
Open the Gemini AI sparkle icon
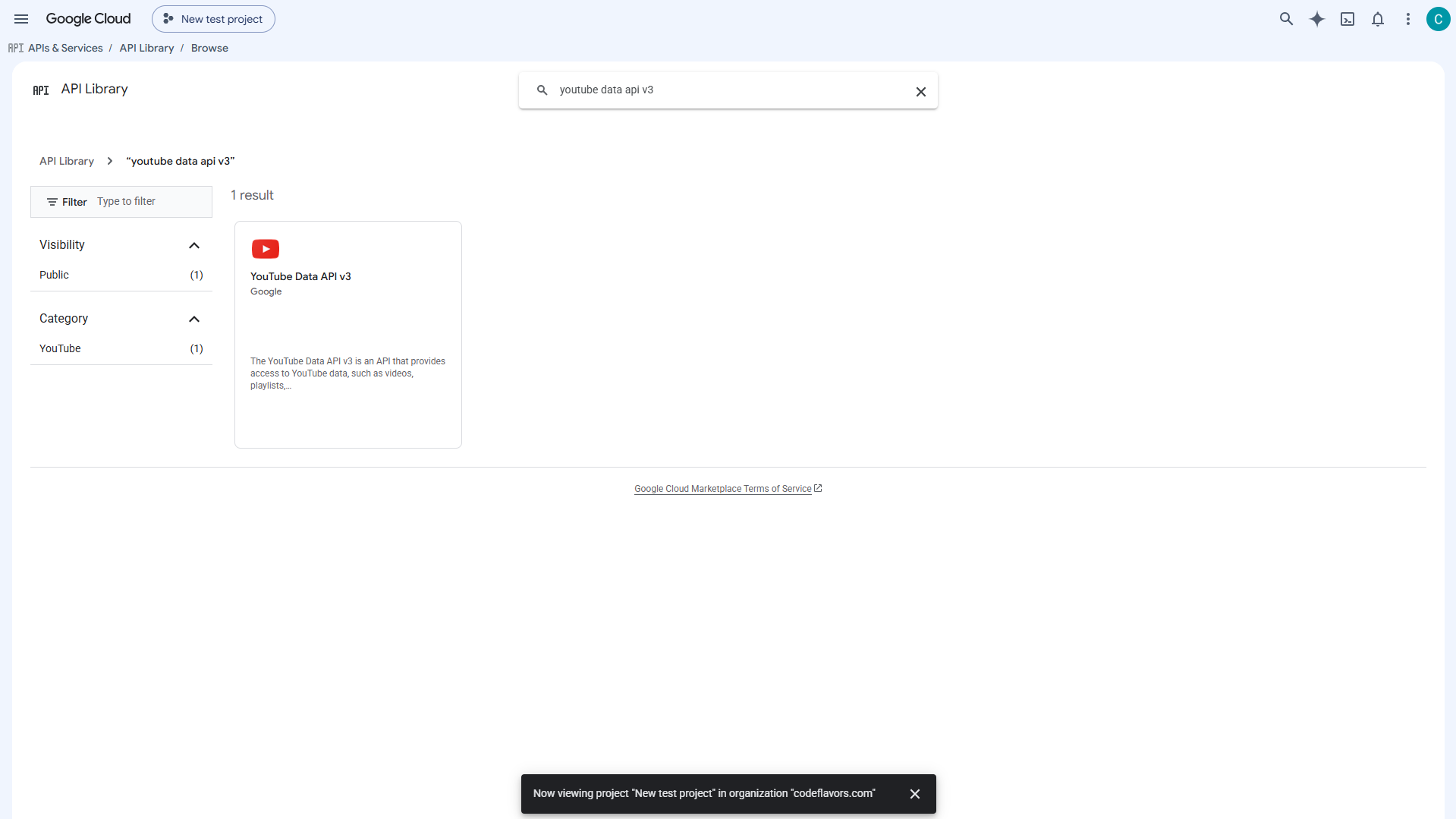tap(1317, 19)
